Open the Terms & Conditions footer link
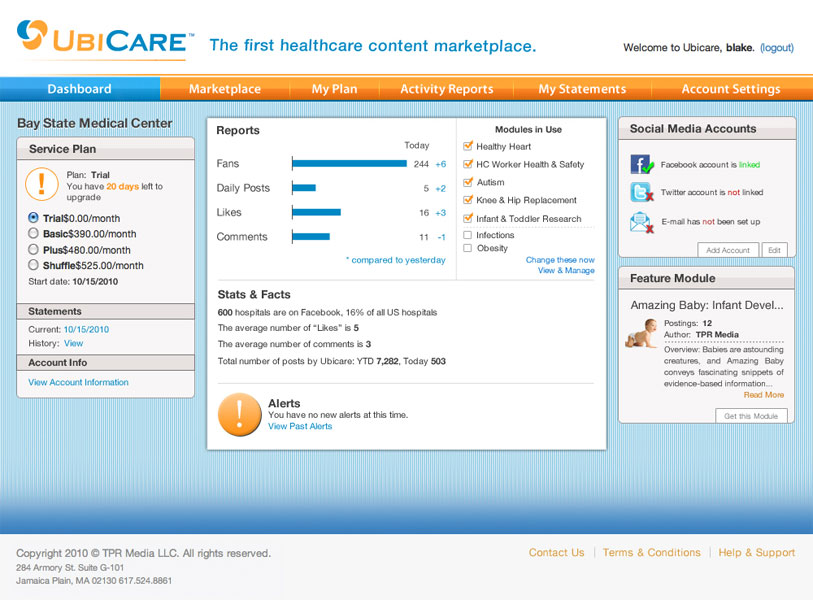813x600 pixels. [x=651, y=552]
